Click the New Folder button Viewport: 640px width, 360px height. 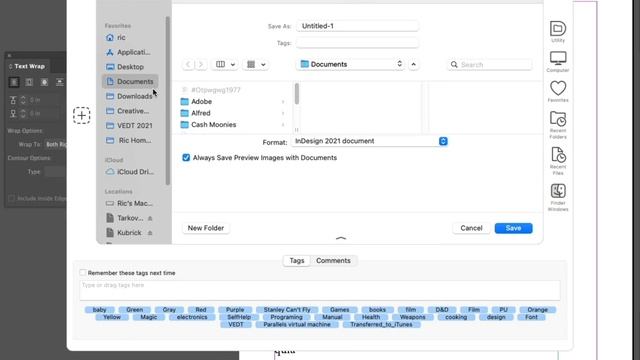pyautogui.click(x=206, y=228)
